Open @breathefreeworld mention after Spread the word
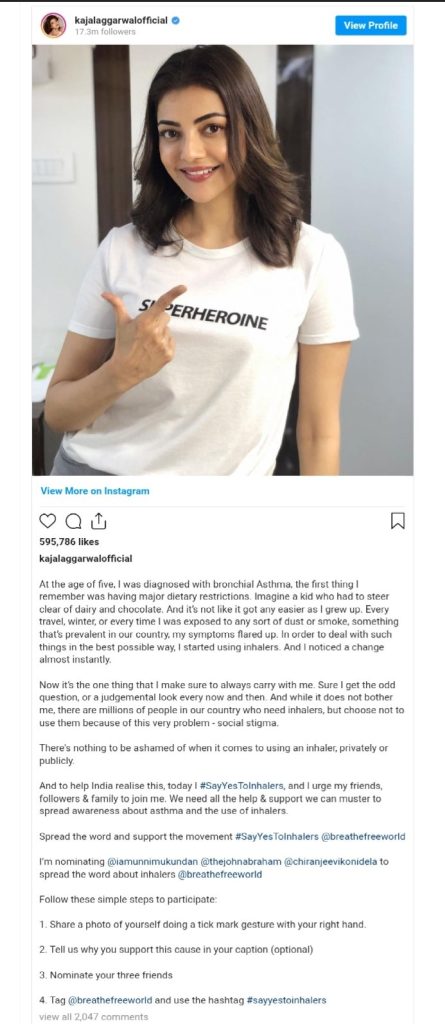 [x=363, y=837]
